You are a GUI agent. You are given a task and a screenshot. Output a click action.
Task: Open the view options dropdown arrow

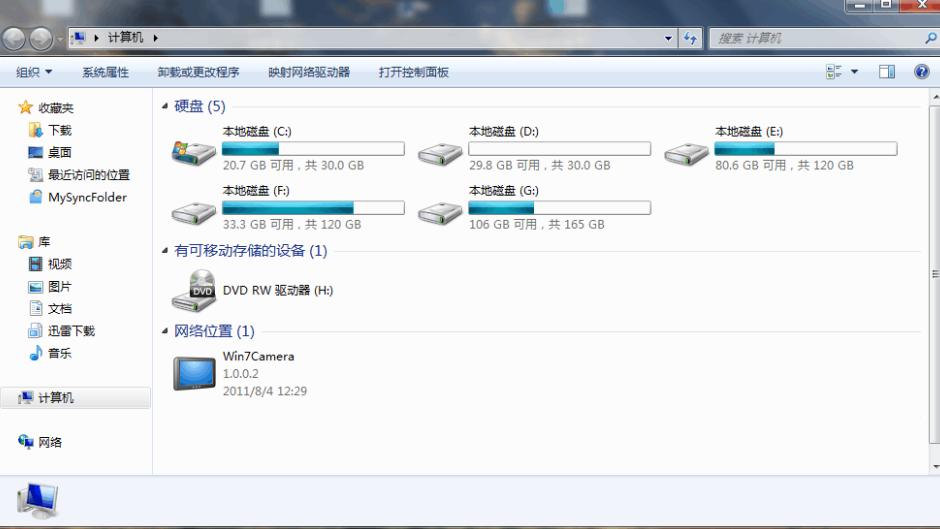pos(854,72)
